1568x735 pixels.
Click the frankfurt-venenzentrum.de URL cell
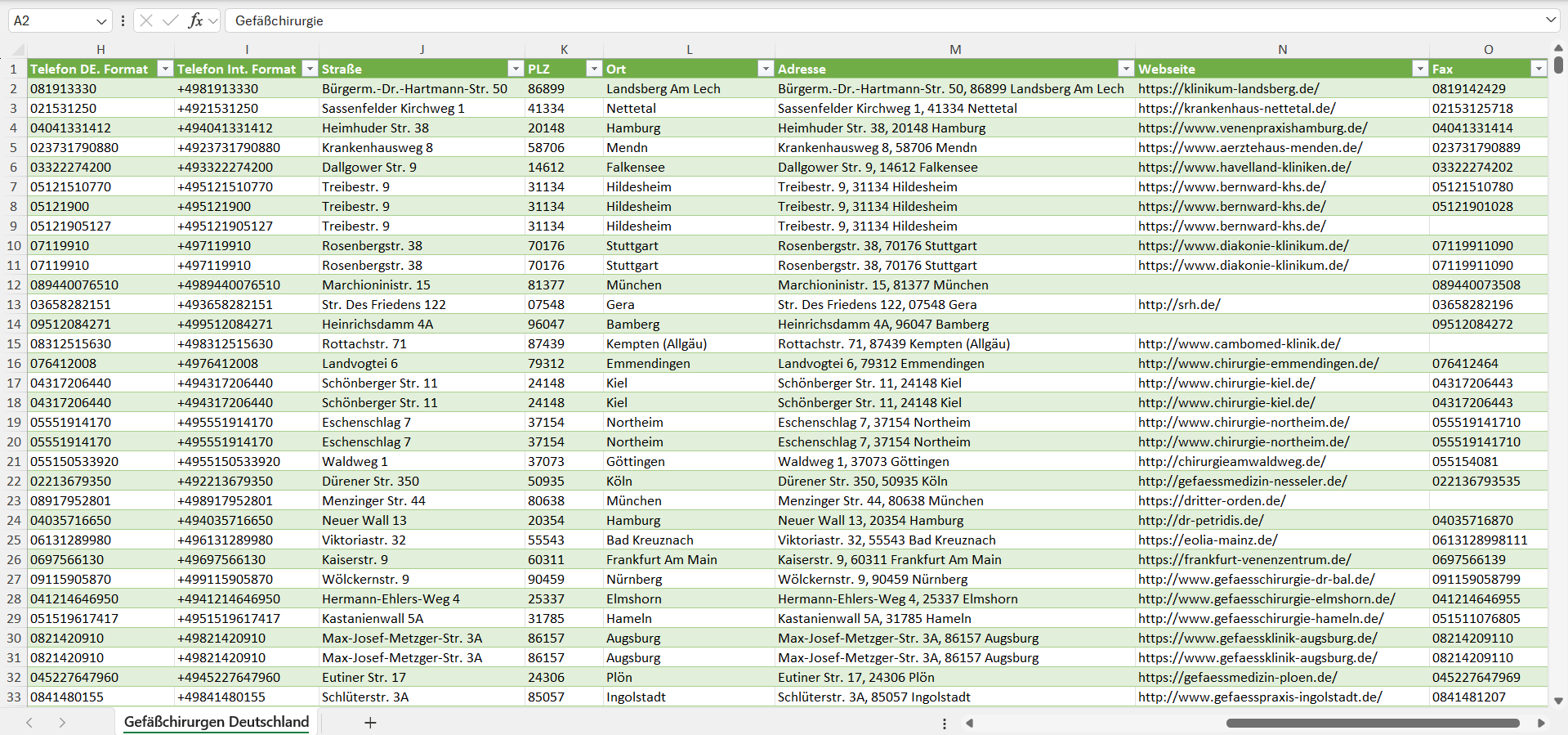point(1244,559)
